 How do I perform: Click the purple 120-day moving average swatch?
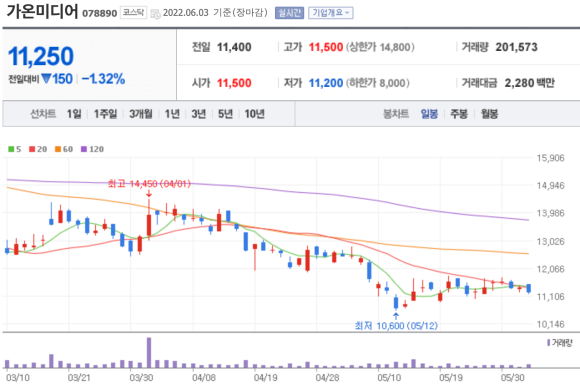pos(84,149)
